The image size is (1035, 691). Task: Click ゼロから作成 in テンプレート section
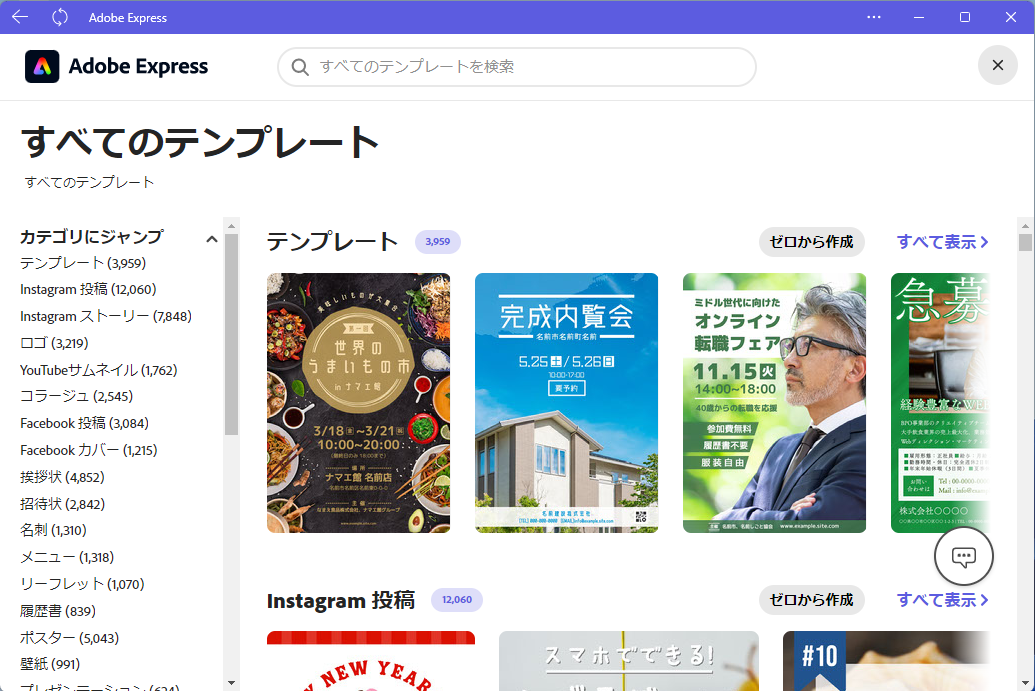812,242
